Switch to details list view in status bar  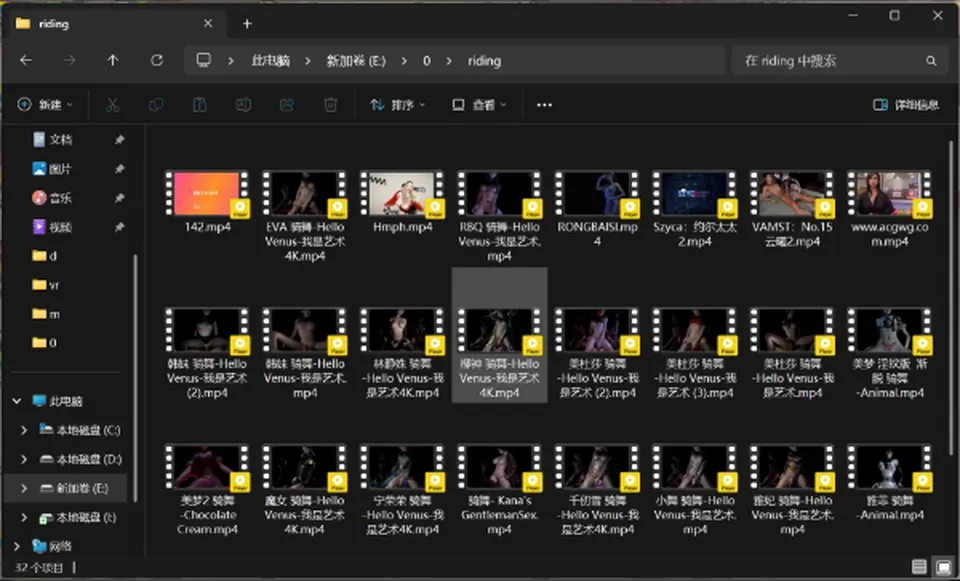(919, 566)
